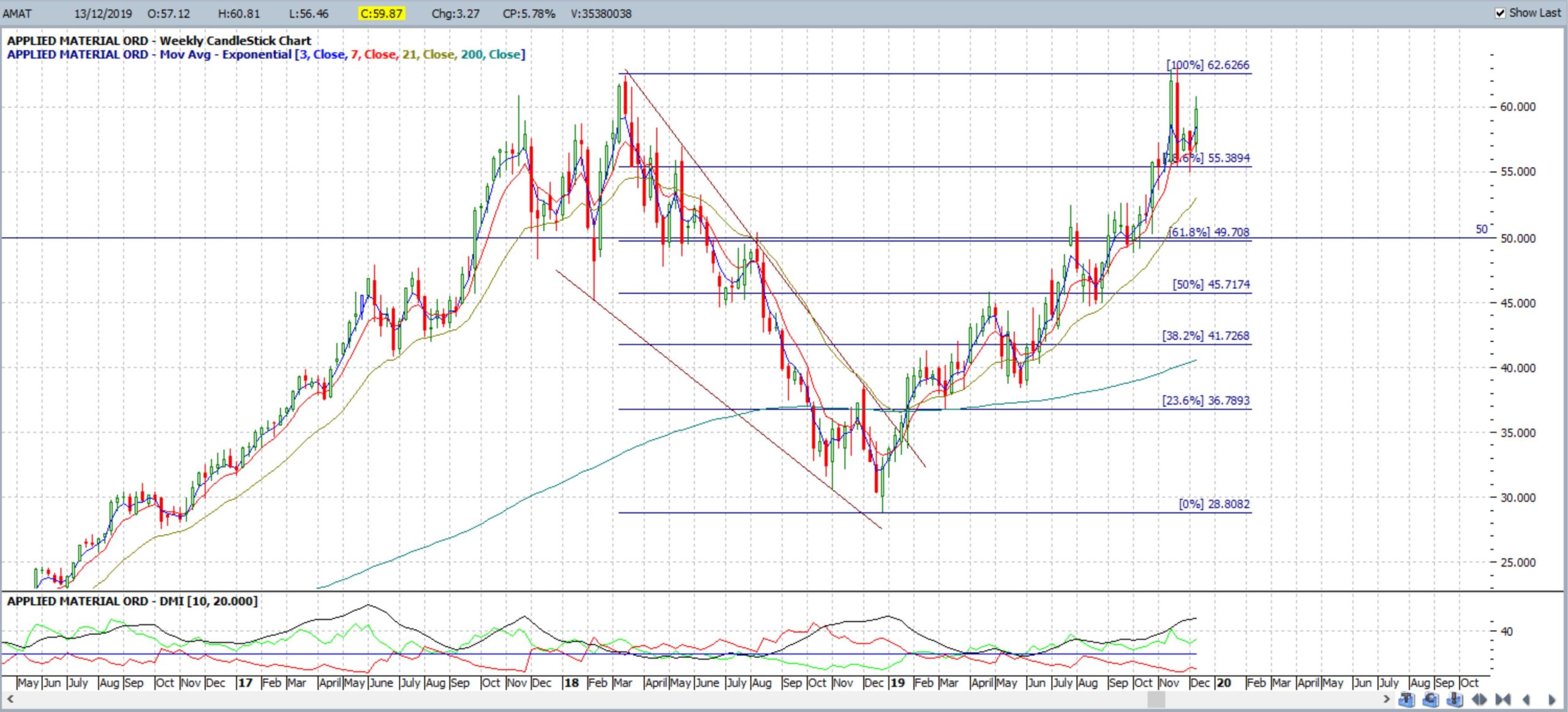Screen dimensions: 1568x712
Task: Shift chart right with the right triangle
Action: [1551, 699]
